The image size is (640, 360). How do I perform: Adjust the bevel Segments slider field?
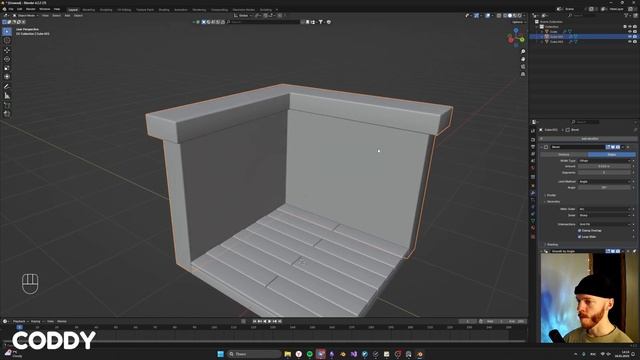(x=604, y=173)
